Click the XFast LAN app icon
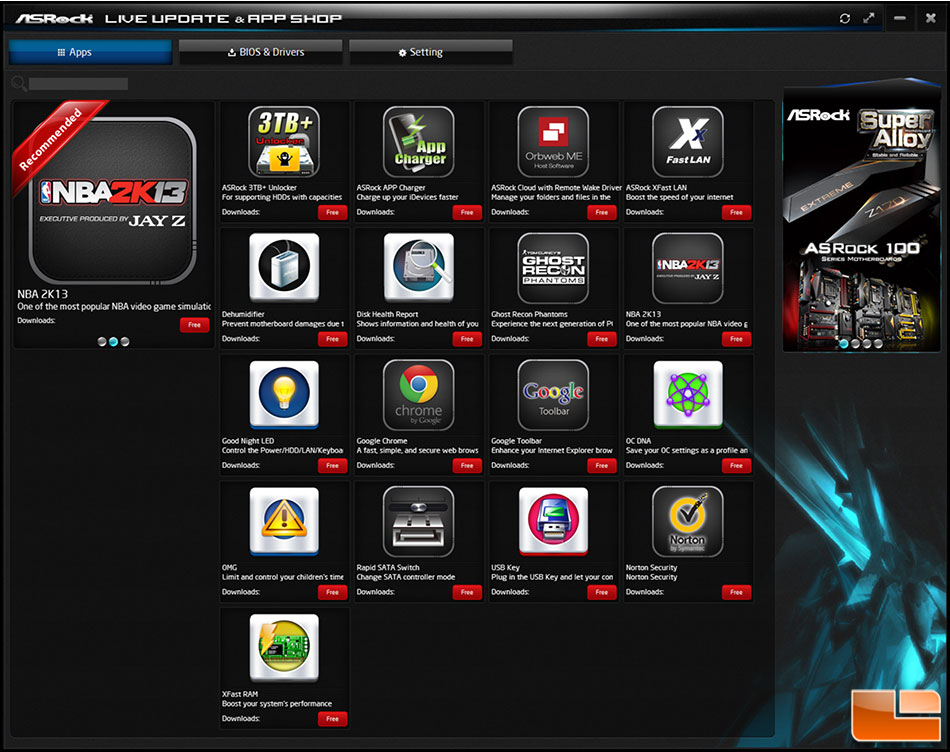This screenshot has width=950, height=752. [688, 142]
